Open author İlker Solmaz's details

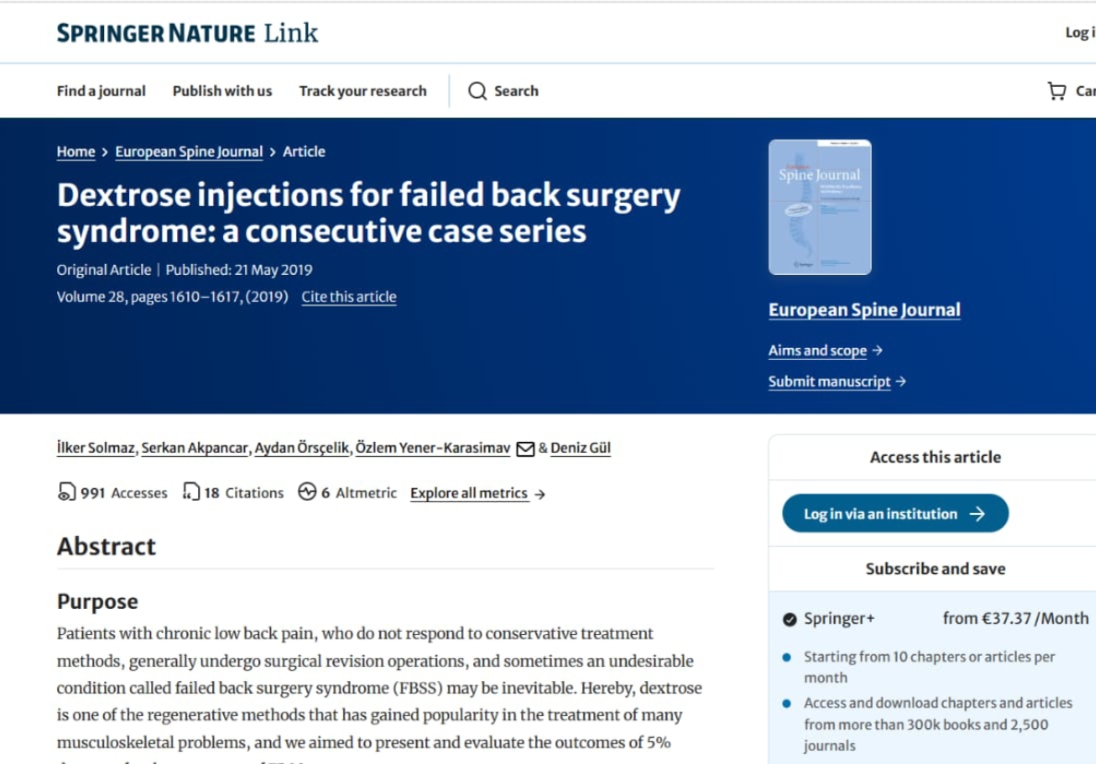pos(96,448)
